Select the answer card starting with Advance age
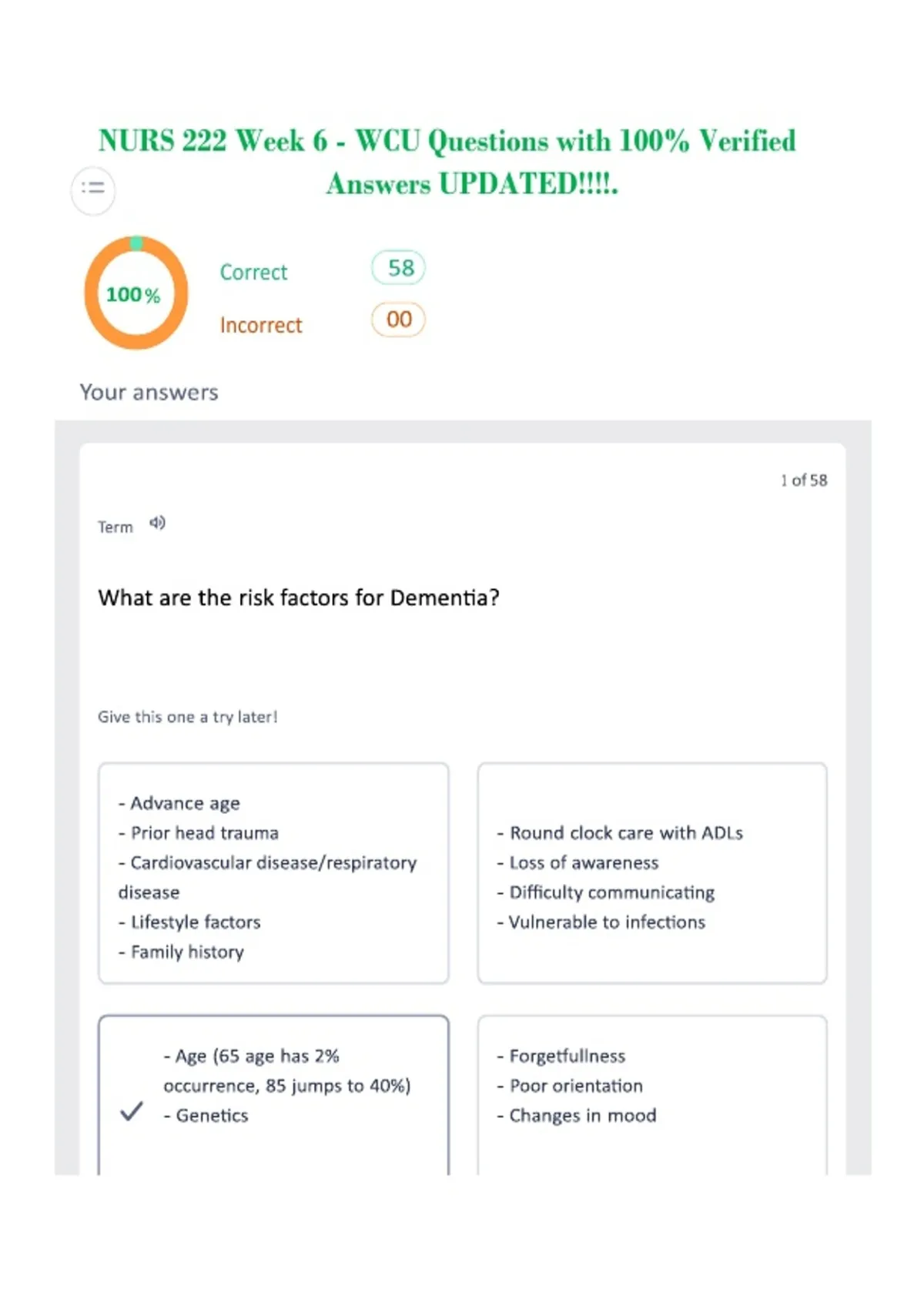Image resolution: width=924 pixels, height=1309 pixels. click(x=273, y=873)
